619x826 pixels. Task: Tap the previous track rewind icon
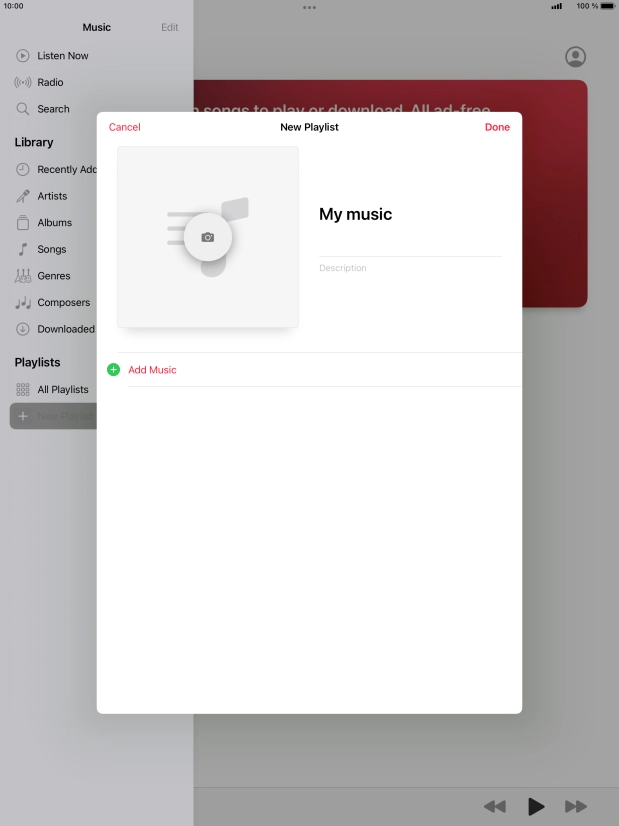[x=494, y=806]
